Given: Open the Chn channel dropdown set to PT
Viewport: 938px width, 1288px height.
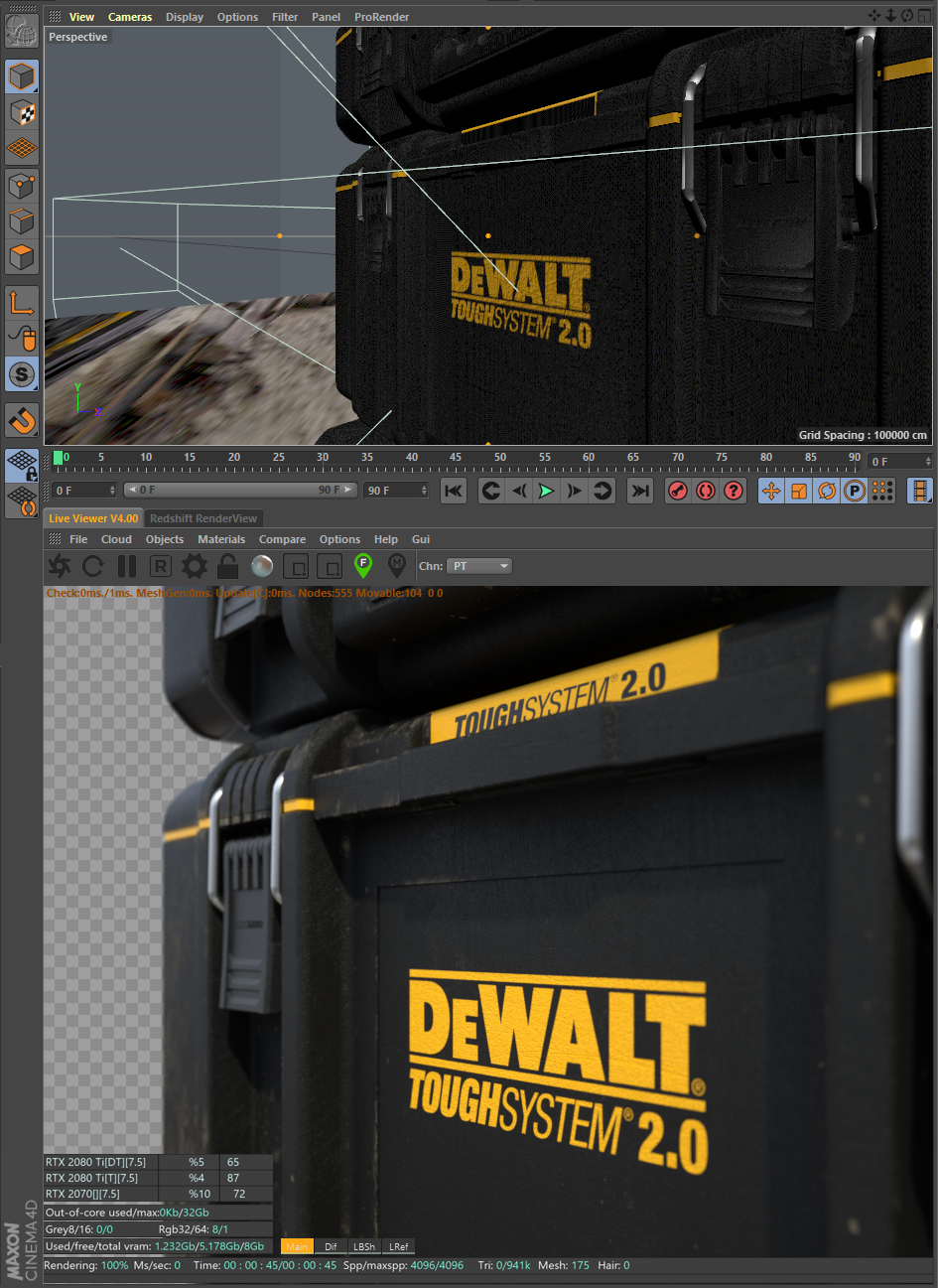Looking at the screenshot, I should [x=479, y=566].
